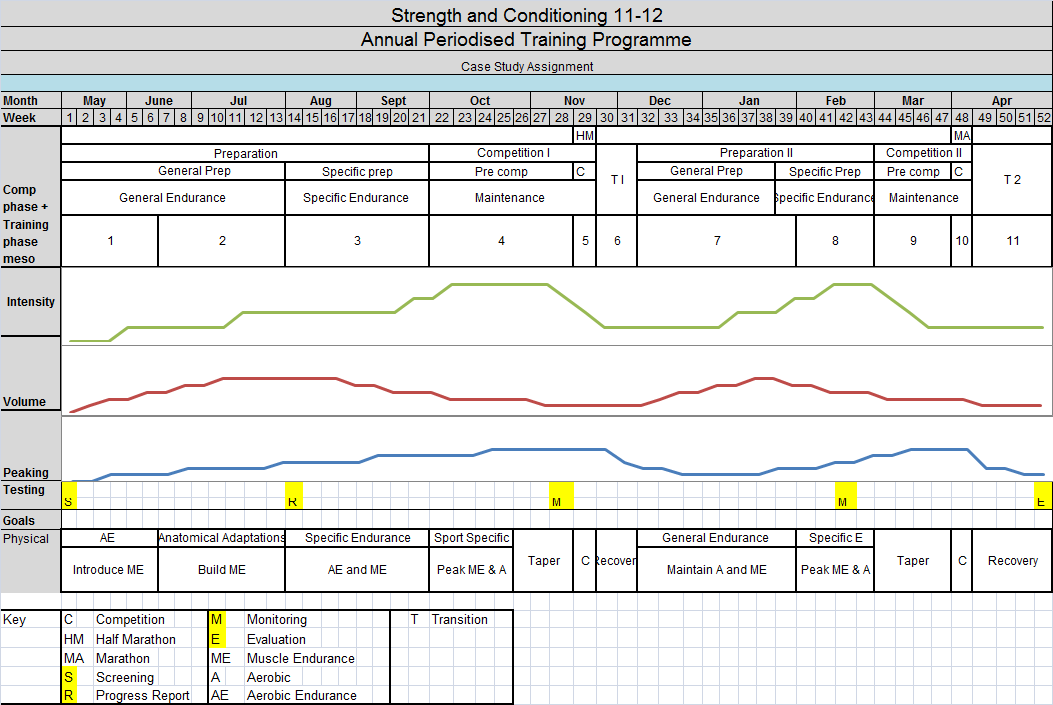Select week number 26 cell
The image size is (1053, 705).
coord(521,117)
